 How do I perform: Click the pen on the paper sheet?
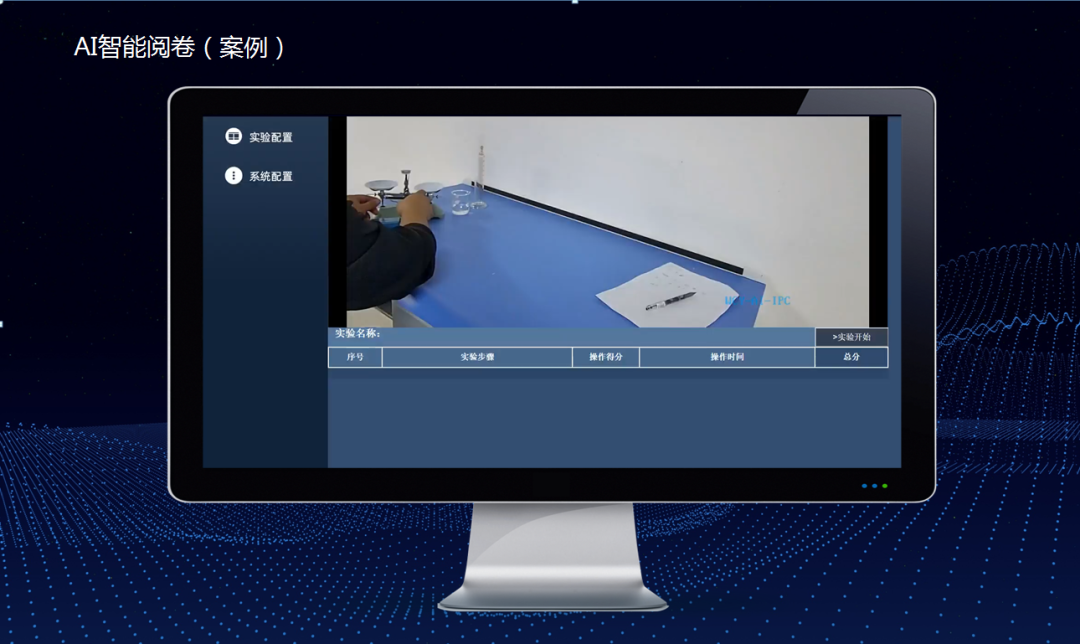click(669, 300)
